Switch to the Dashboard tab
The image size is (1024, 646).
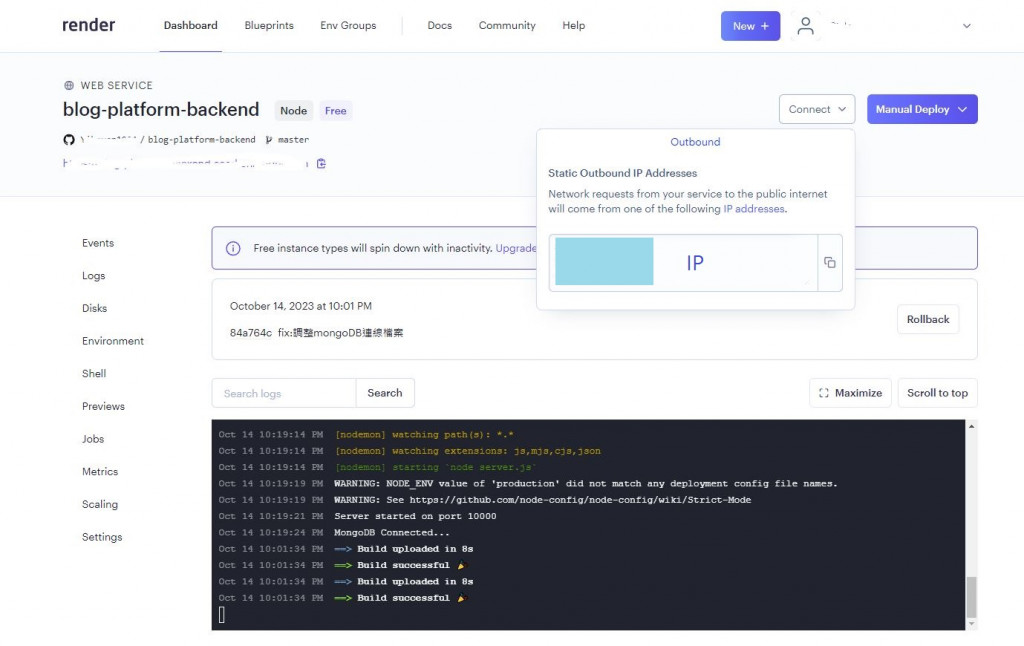pyautogui.click(x=191, y=25)
